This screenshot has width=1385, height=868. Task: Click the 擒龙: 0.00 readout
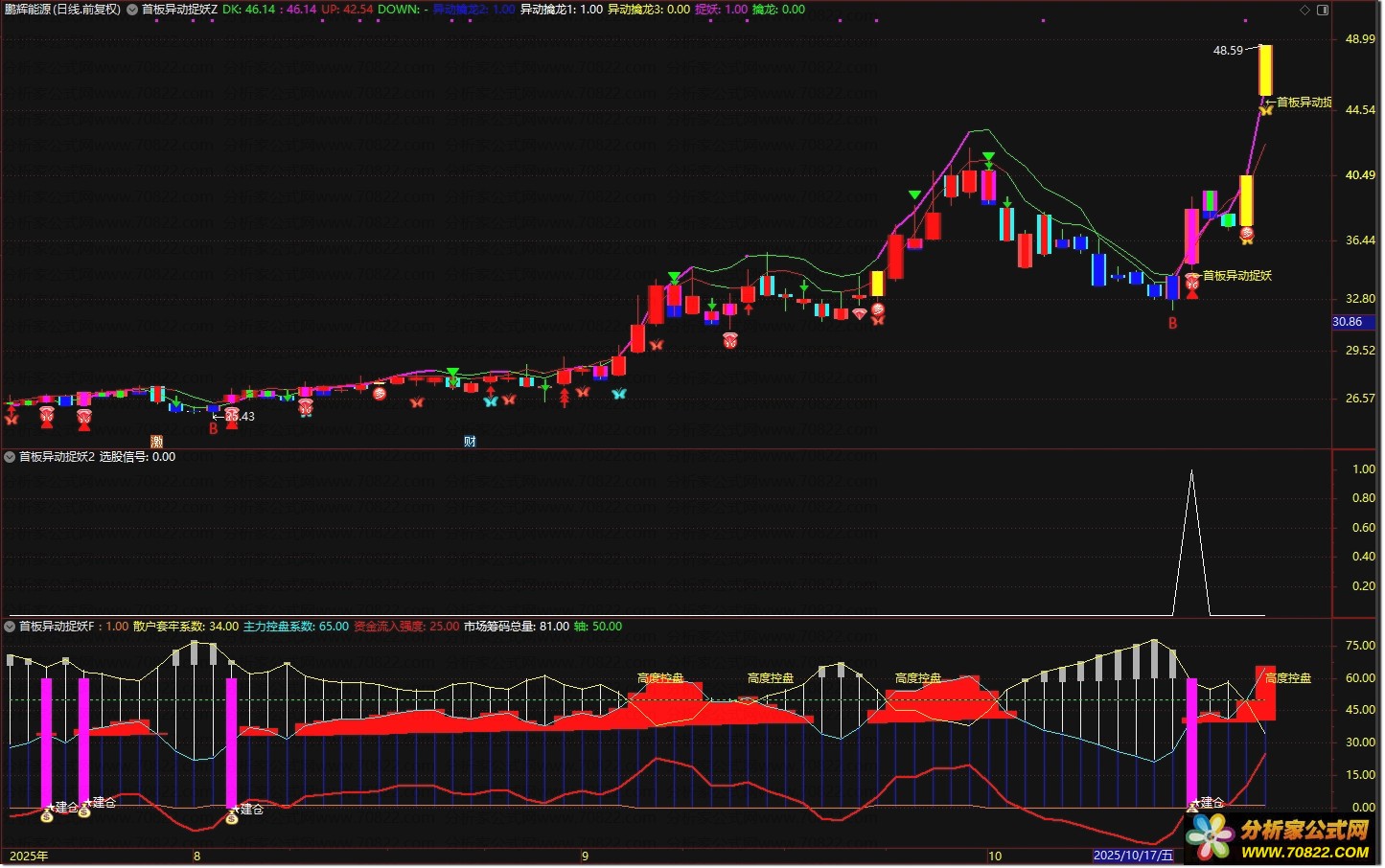pos(779,10)
